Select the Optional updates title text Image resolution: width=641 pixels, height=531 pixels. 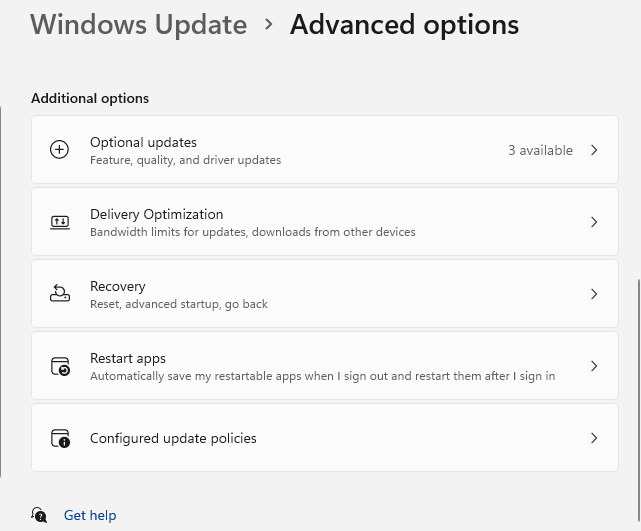[143, 142]
